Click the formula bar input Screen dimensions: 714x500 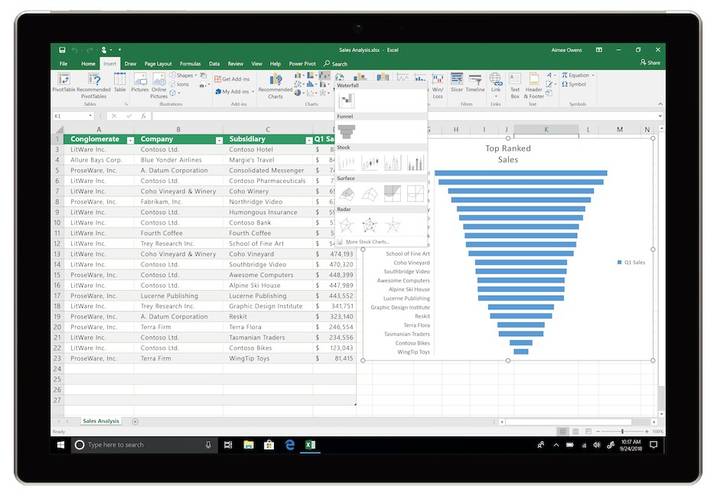pyautogui.click(x=404, y=116)
